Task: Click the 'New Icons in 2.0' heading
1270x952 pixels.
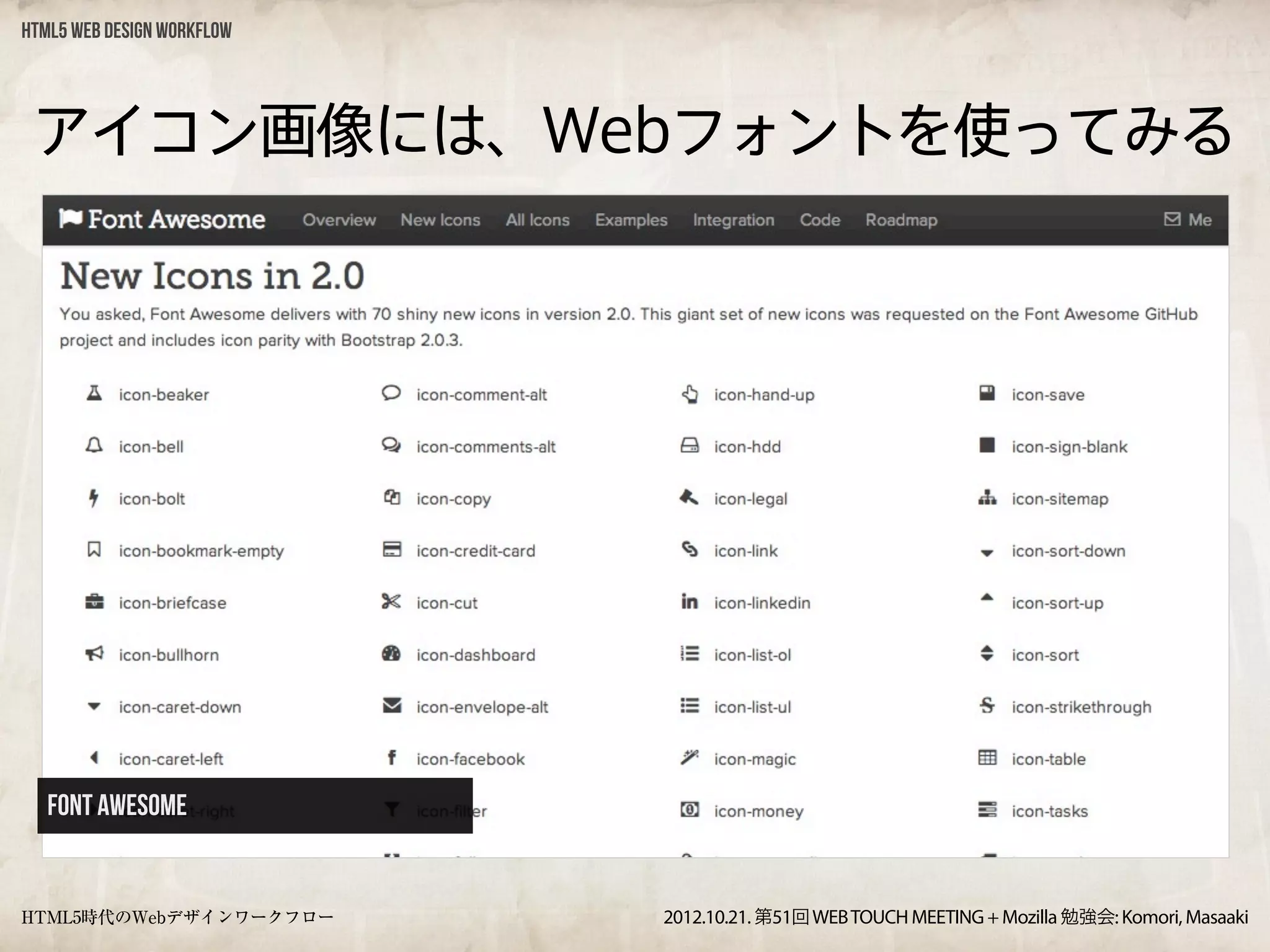Action: 212,276
